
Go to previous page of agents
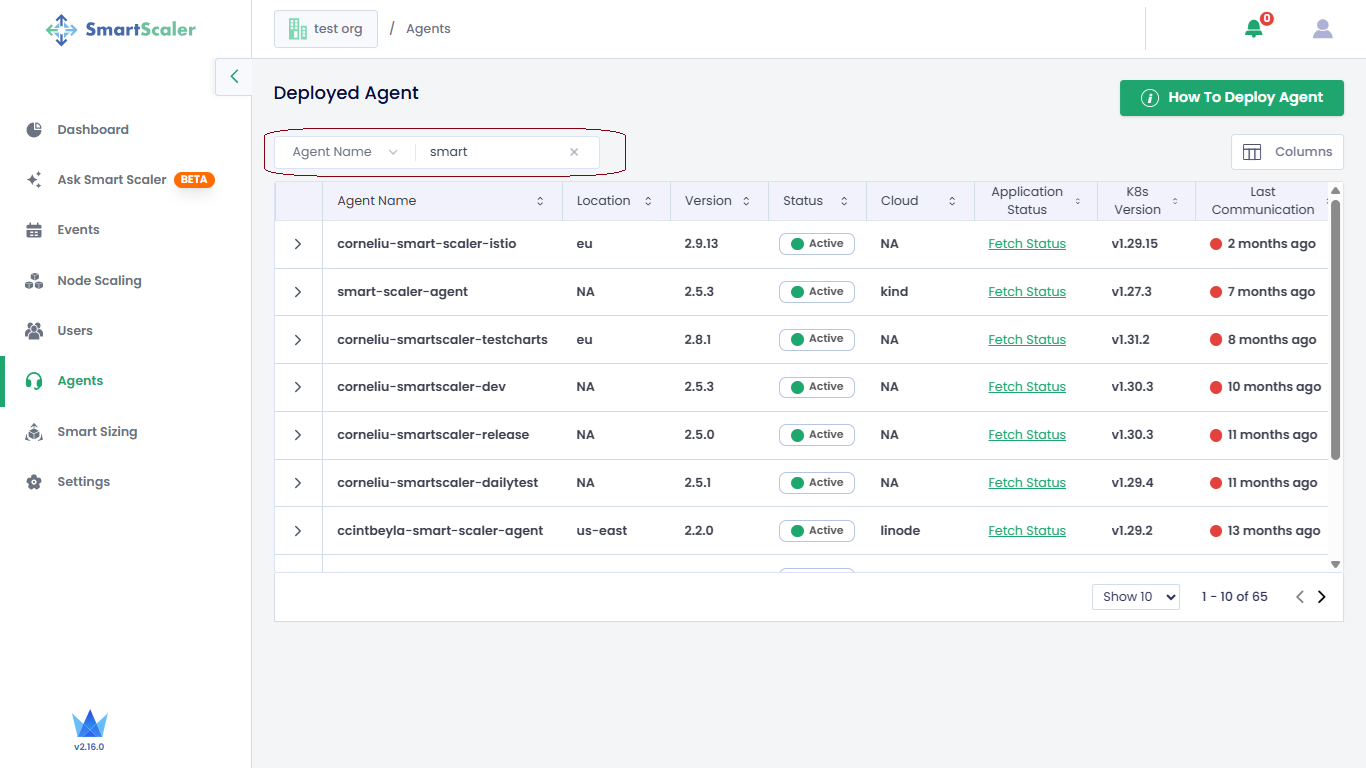1300,597
